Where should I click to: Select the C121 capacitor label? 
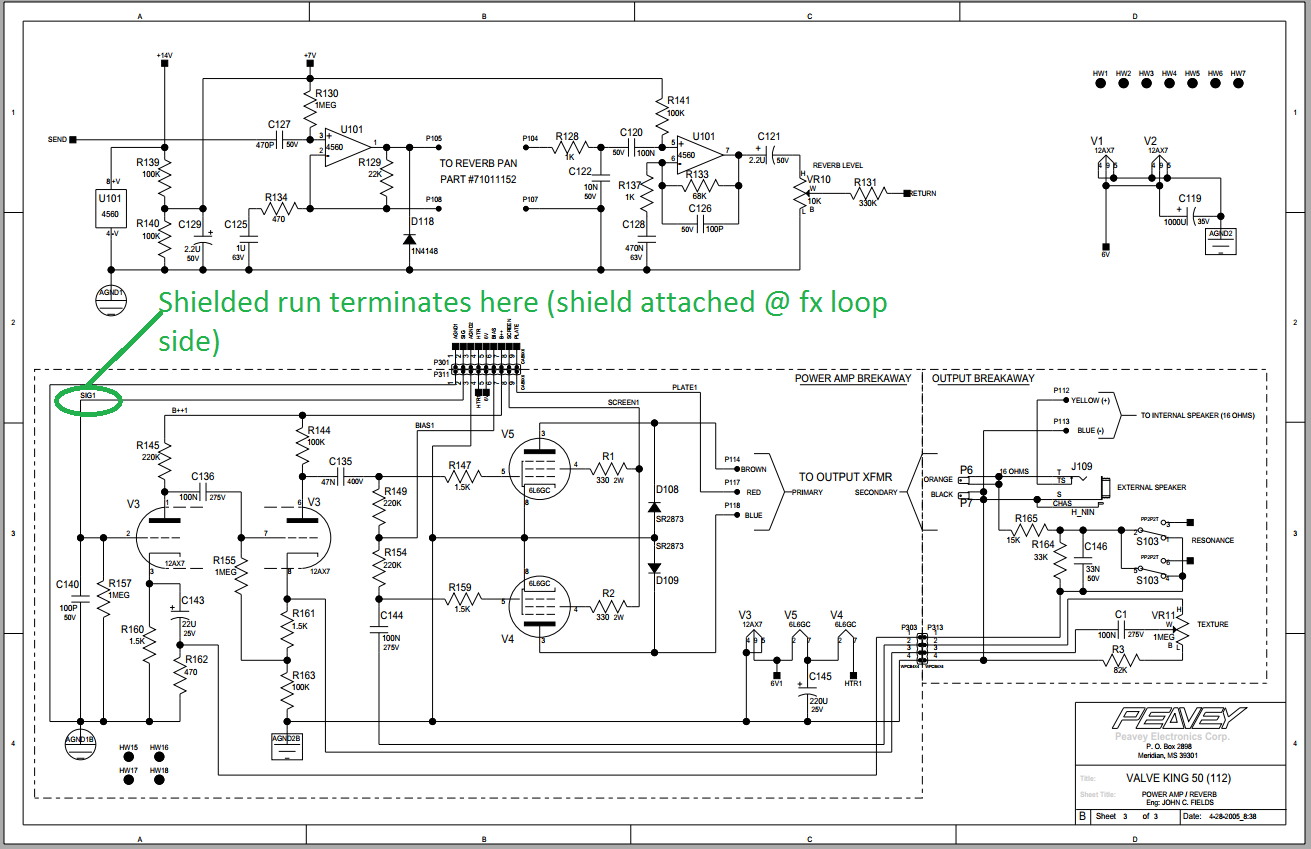coord(769,135)
